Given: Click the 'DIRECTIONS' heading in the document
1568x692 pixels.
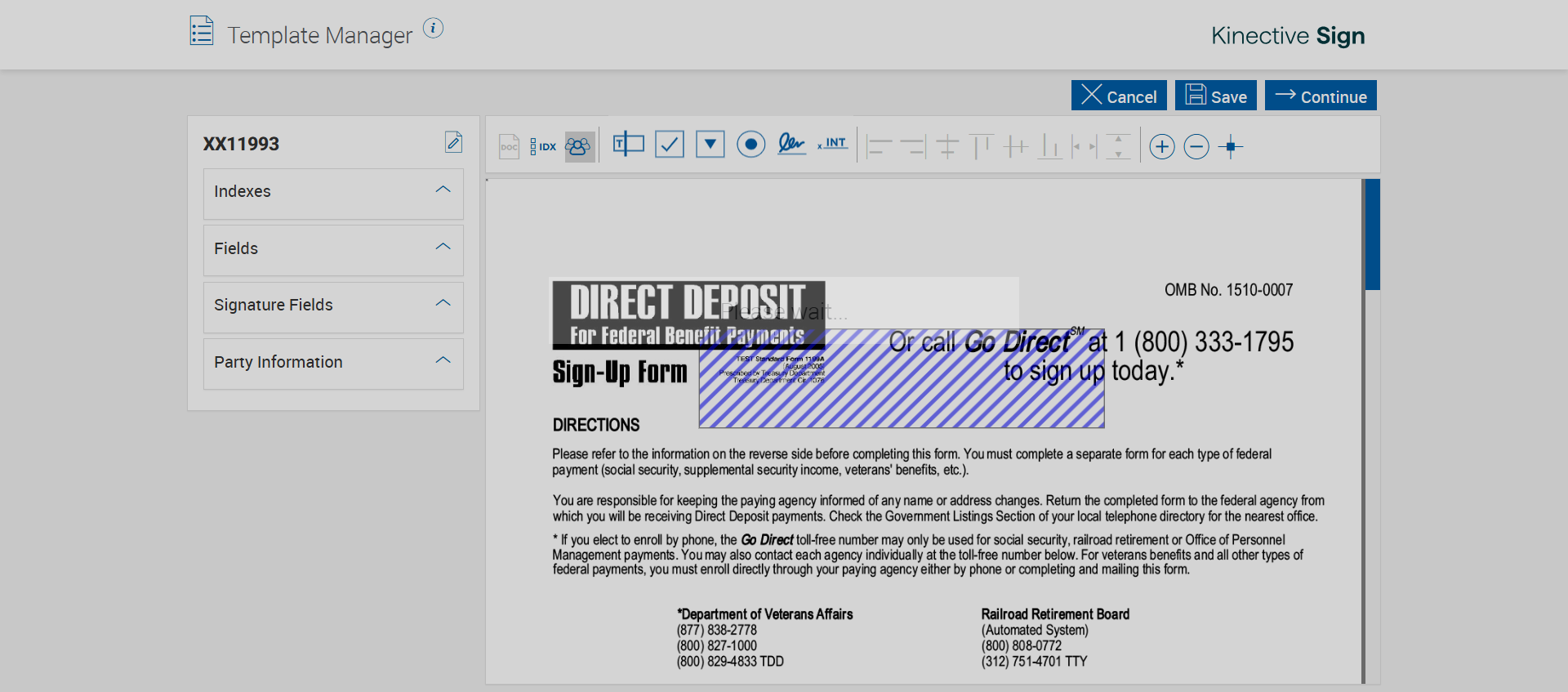Looking at the screenshot, I should pyautogui.click(x=596, y=425).
